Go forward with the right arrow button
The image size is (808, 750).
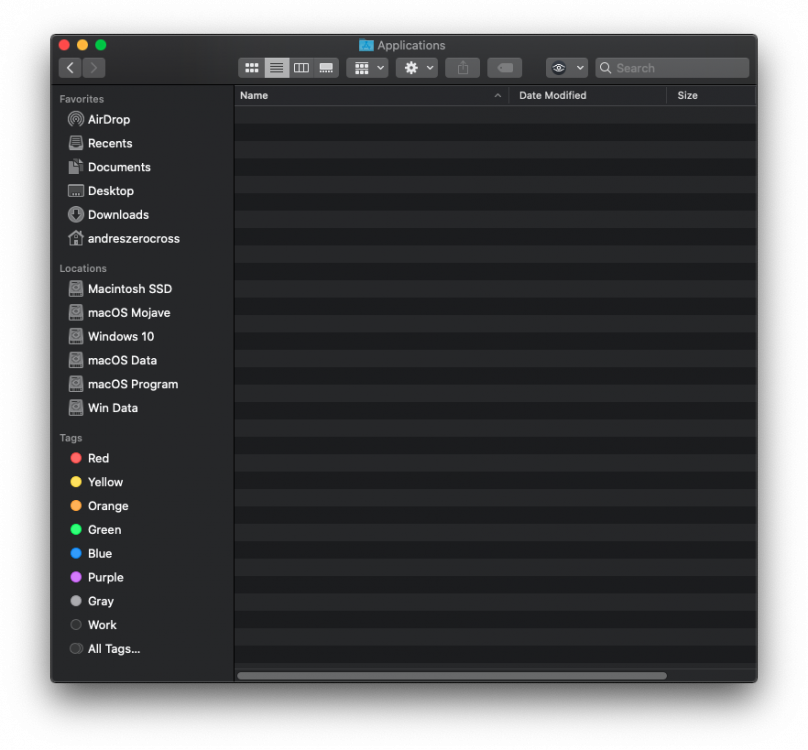[x=94, y=68]
